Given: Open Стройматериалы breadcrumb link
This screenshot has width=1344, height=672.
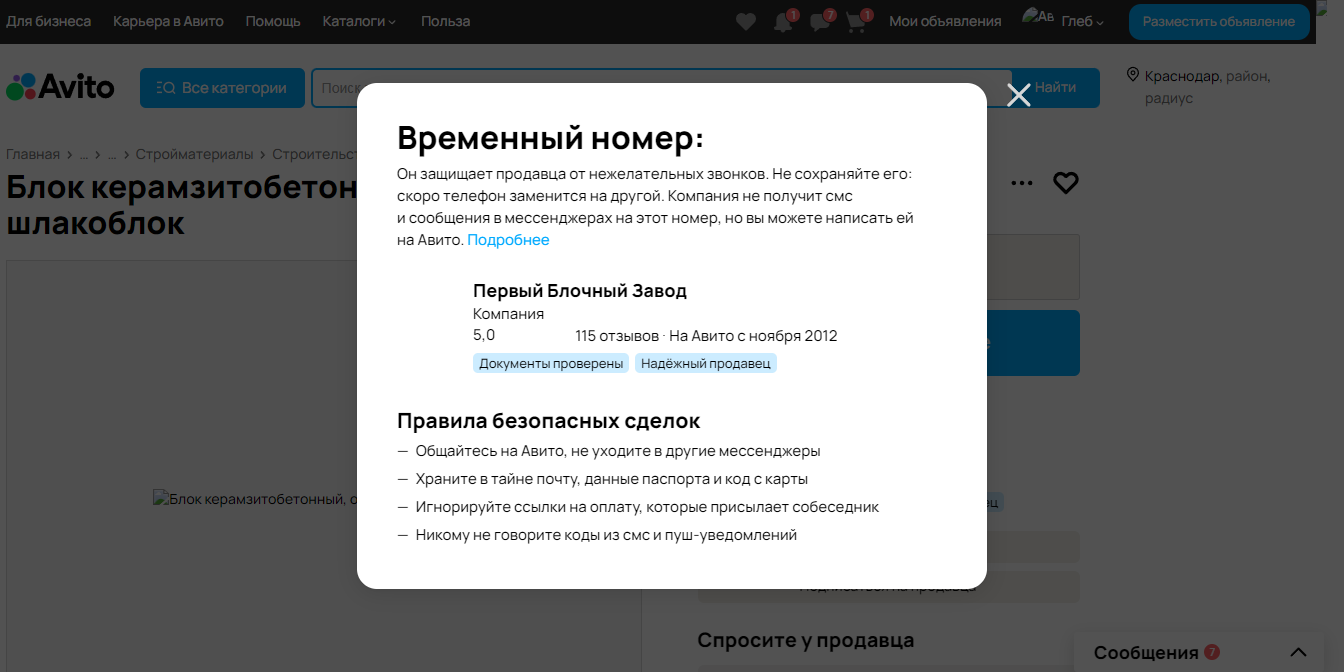Looking at the screenshot, I should tap(195, 154).
